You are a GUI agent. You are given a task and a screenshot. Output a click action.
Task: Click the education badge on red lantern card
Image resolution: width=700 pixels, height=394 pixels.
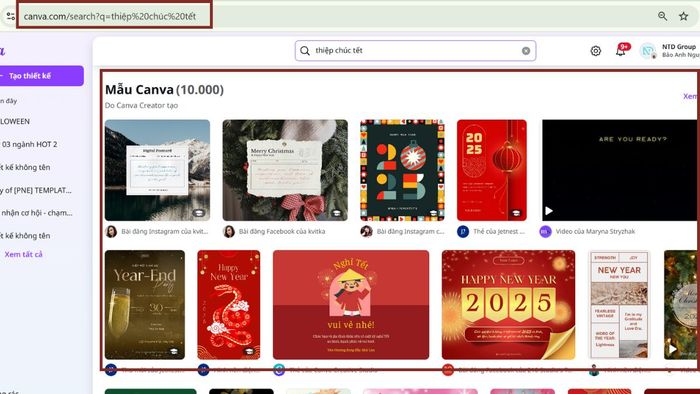tap(516, 213)
